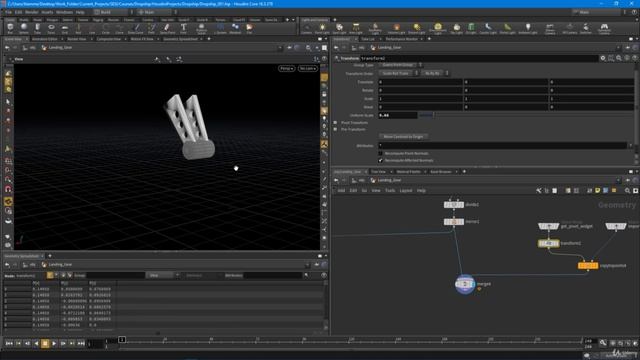This screenshot has width=640, height=360.
Task: Open network editor search icon
Action: [x=627, y=191]
